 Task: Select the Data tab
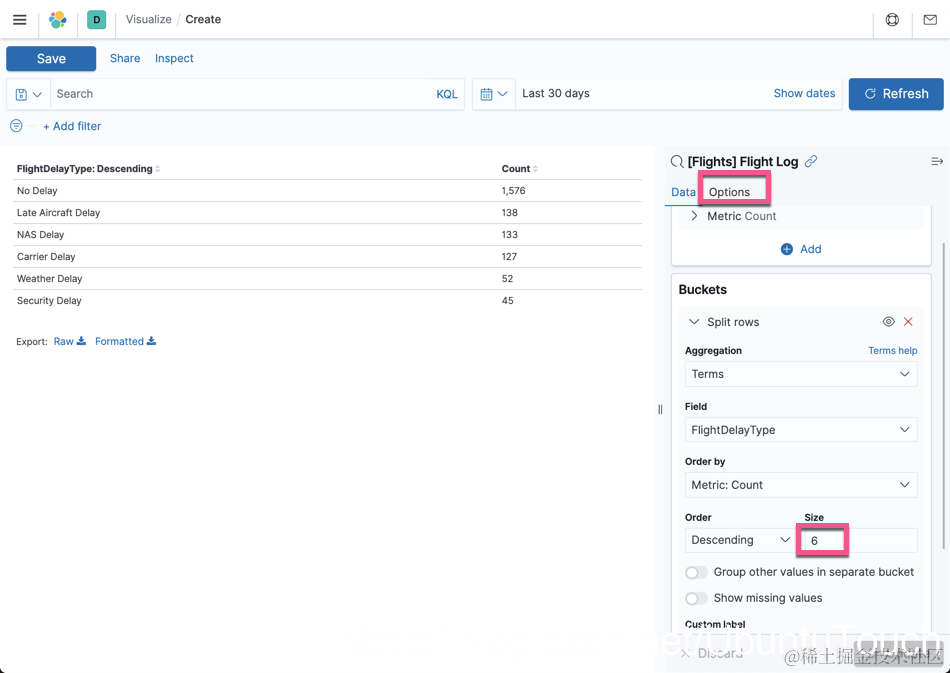pos(683,192)
